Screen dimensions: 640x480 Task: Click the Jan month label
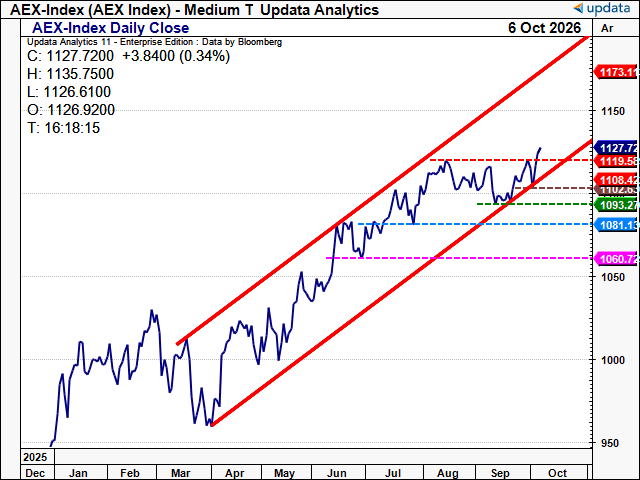[78, 473]
